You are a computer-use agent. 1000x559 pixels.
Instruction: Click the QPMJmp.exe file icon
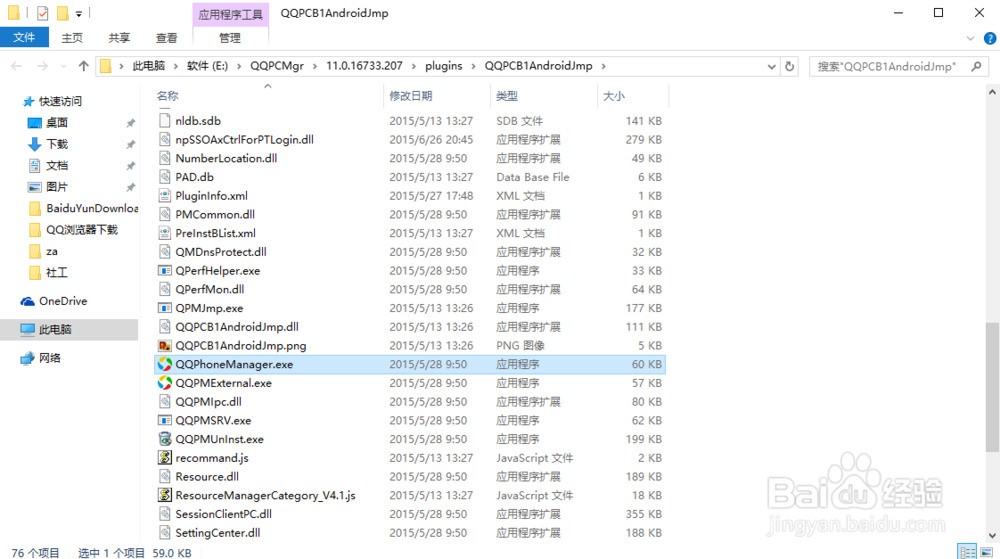[x=165, y=308]
